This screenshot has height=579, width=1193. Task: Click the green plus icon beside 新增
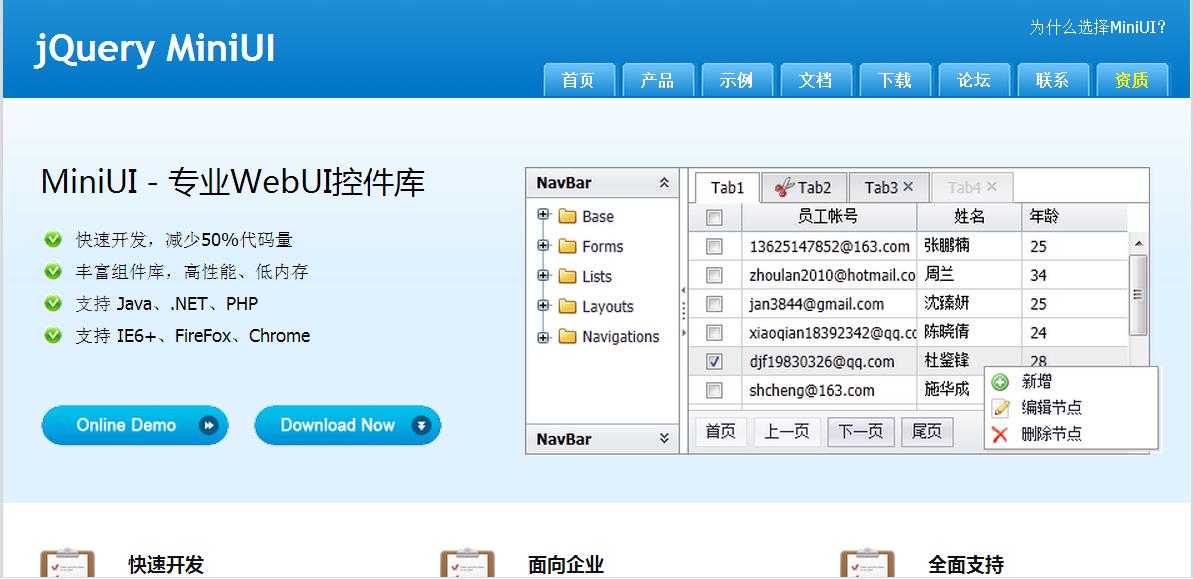[x=1001, y=382]
